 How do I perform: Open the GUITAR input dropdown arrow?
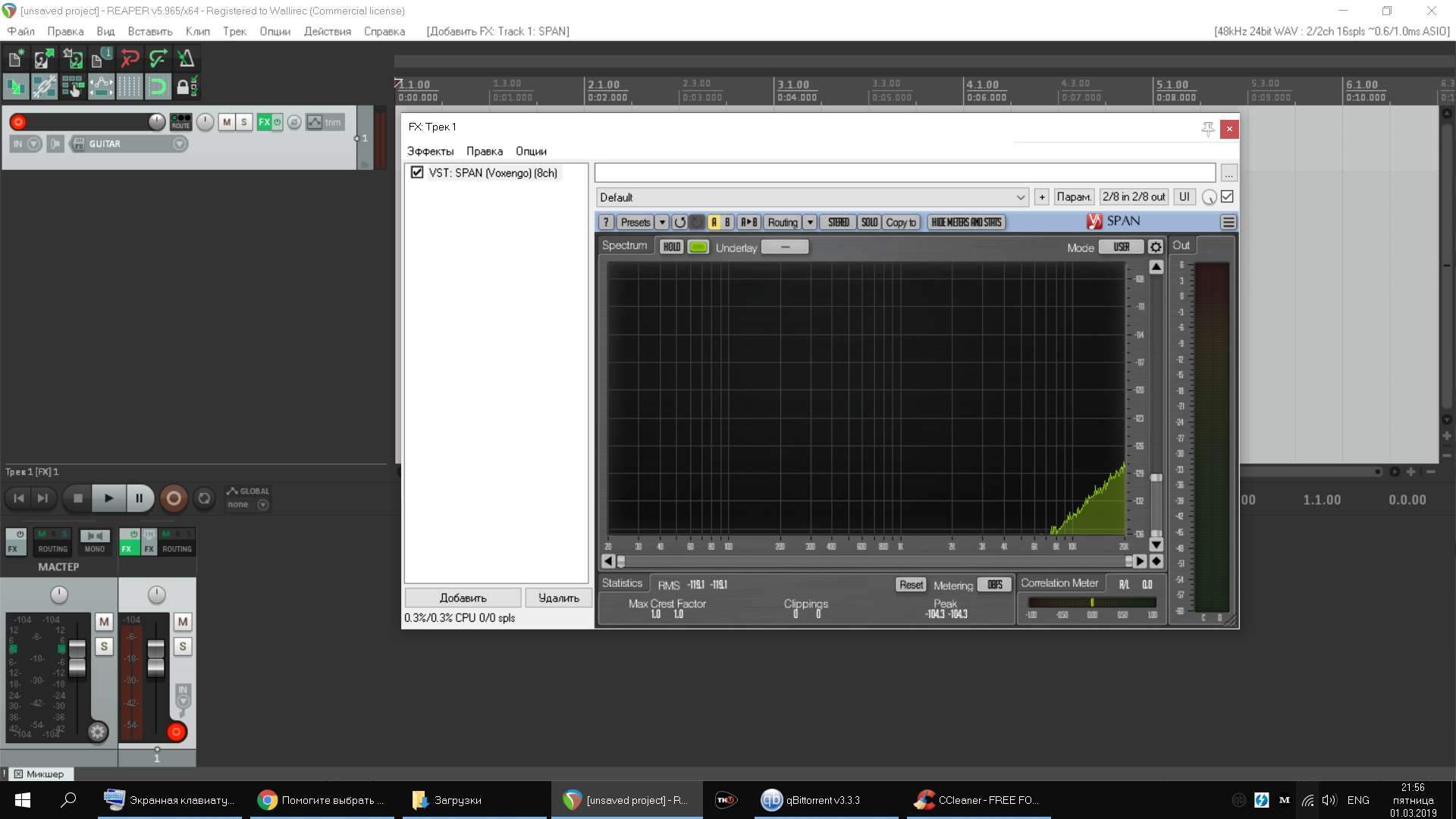tap(180, 144)
